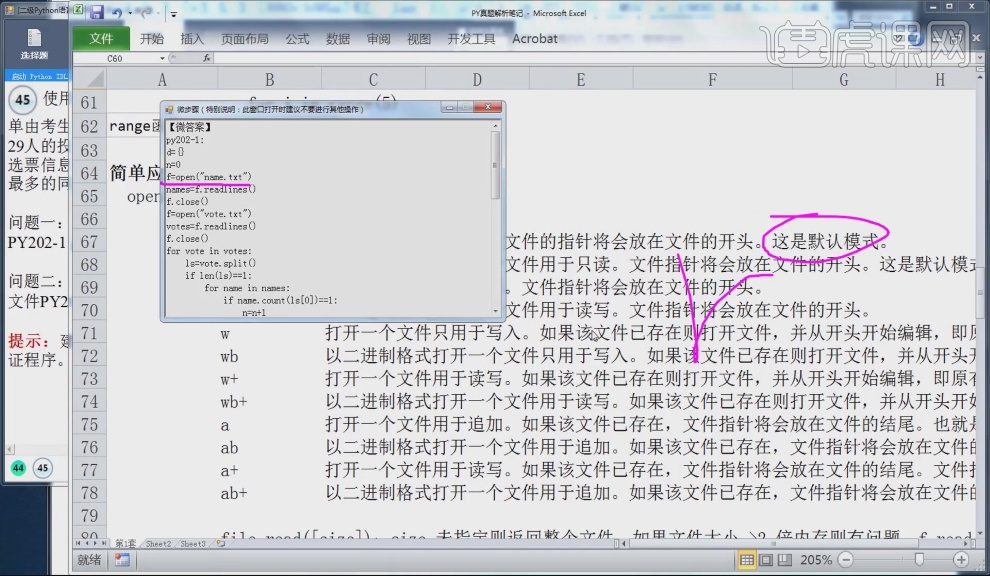Select column G header

coord(844,79)
